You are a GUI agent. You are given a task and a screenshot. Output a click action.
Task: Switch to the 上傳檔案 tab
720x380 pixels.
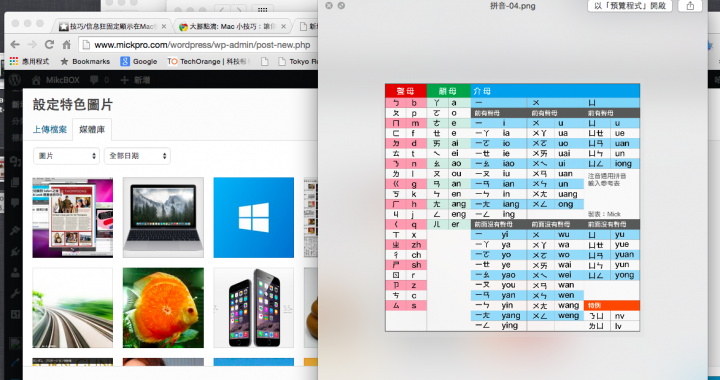point(50,129)
